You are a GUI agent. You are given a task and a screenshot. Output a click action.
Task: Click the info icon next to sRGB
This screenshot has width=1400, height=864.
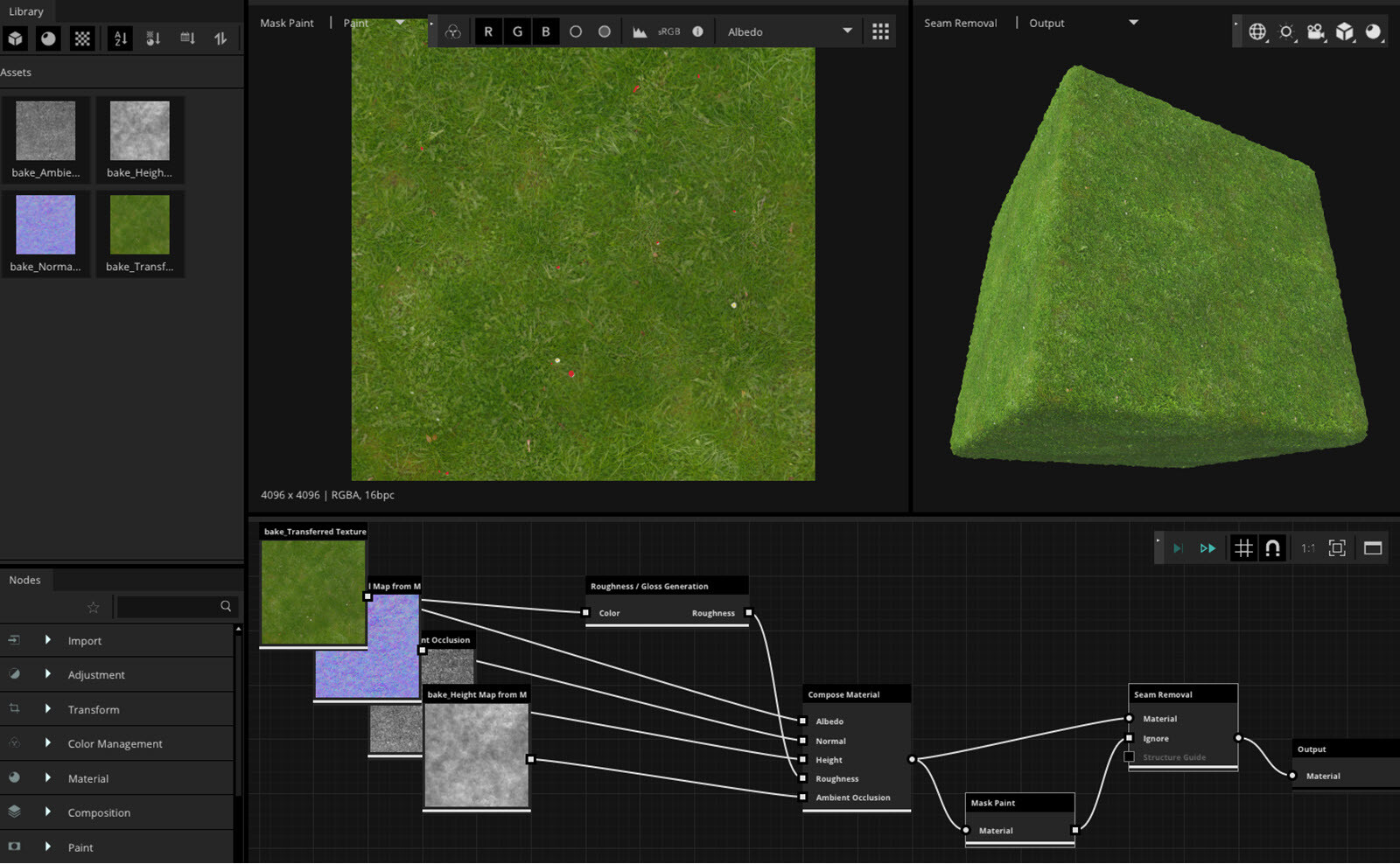click(697, 31)
